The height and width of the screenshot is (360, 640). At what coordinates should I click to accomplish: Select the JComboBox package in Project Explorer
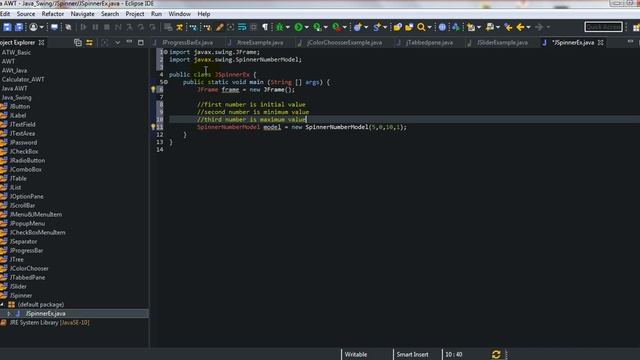(x=26, y=169)
